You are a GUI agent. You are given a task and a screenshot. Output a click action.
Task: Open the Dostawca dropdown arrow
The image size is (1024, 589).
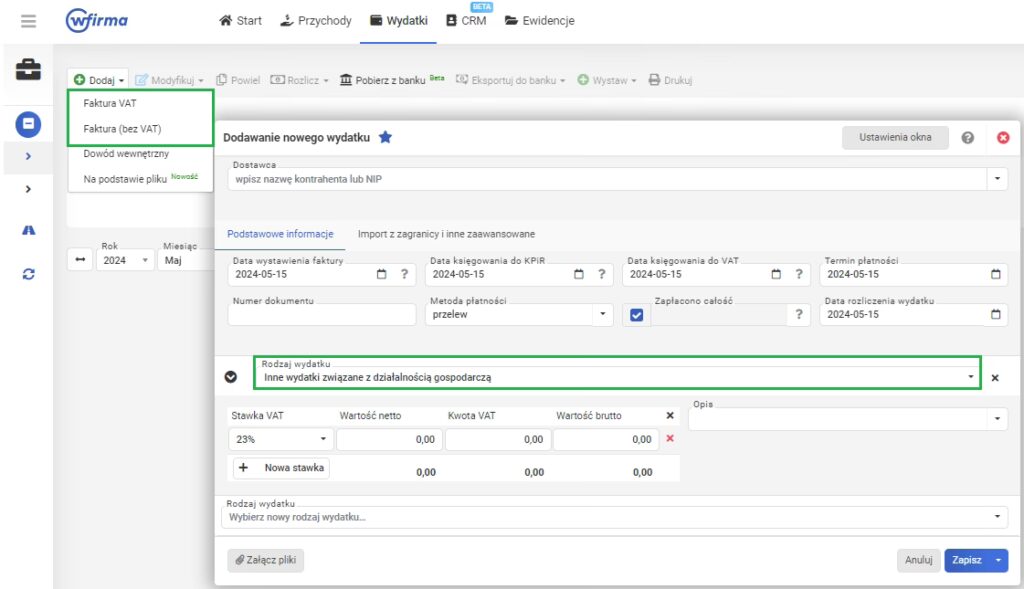coord(997,179)
